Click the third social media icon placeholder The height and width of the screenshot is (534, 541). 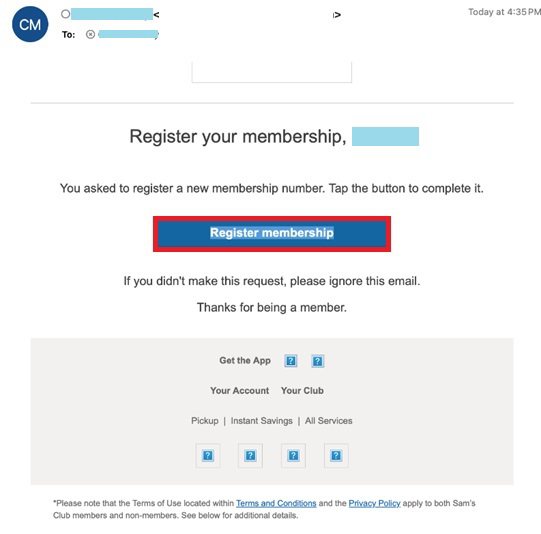[x=293, y=456]
